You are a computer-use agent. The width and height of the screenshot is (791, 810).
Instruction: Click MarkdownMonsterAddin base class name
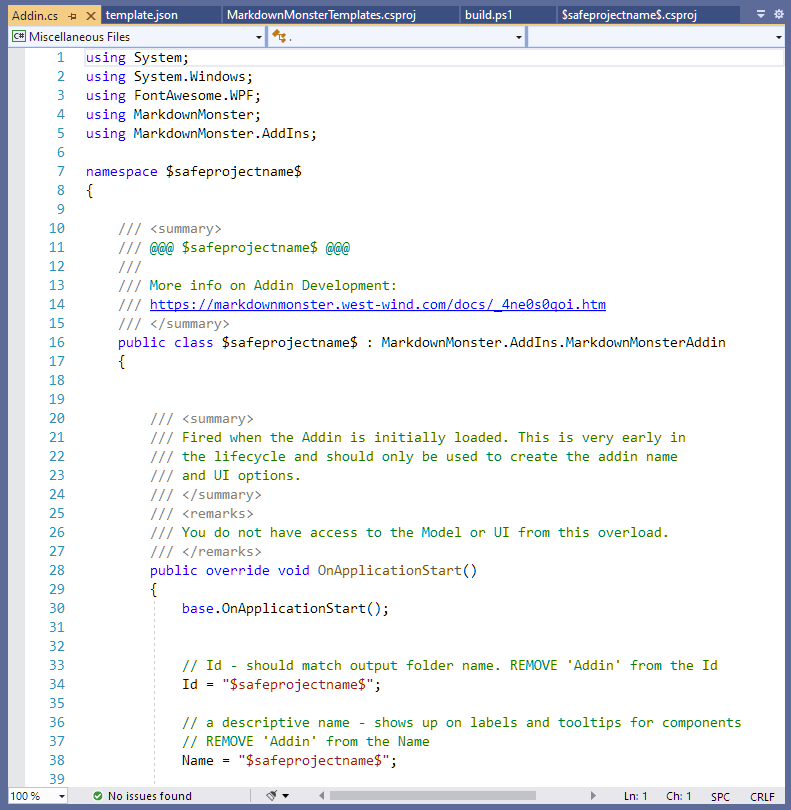pos(645,342)
